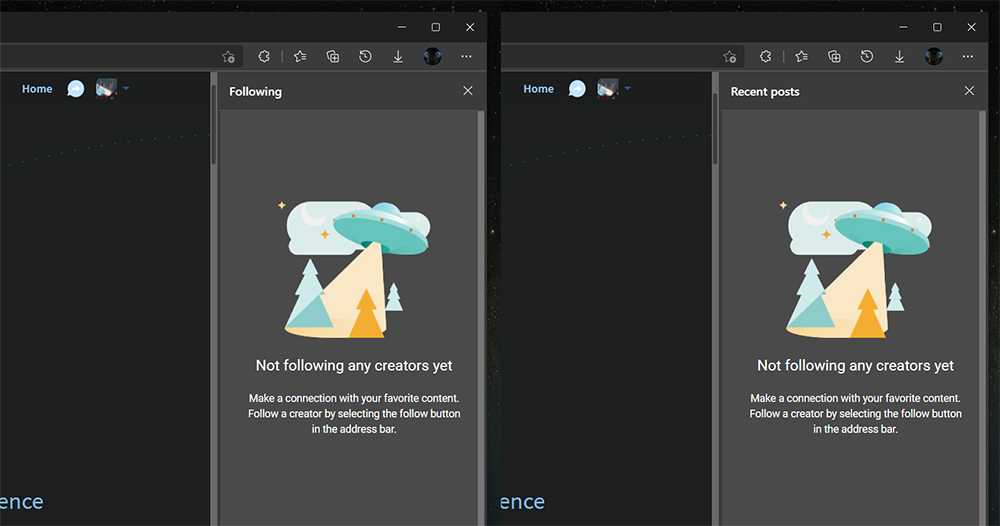Minimize the right browser window

[x=903, y=27]
